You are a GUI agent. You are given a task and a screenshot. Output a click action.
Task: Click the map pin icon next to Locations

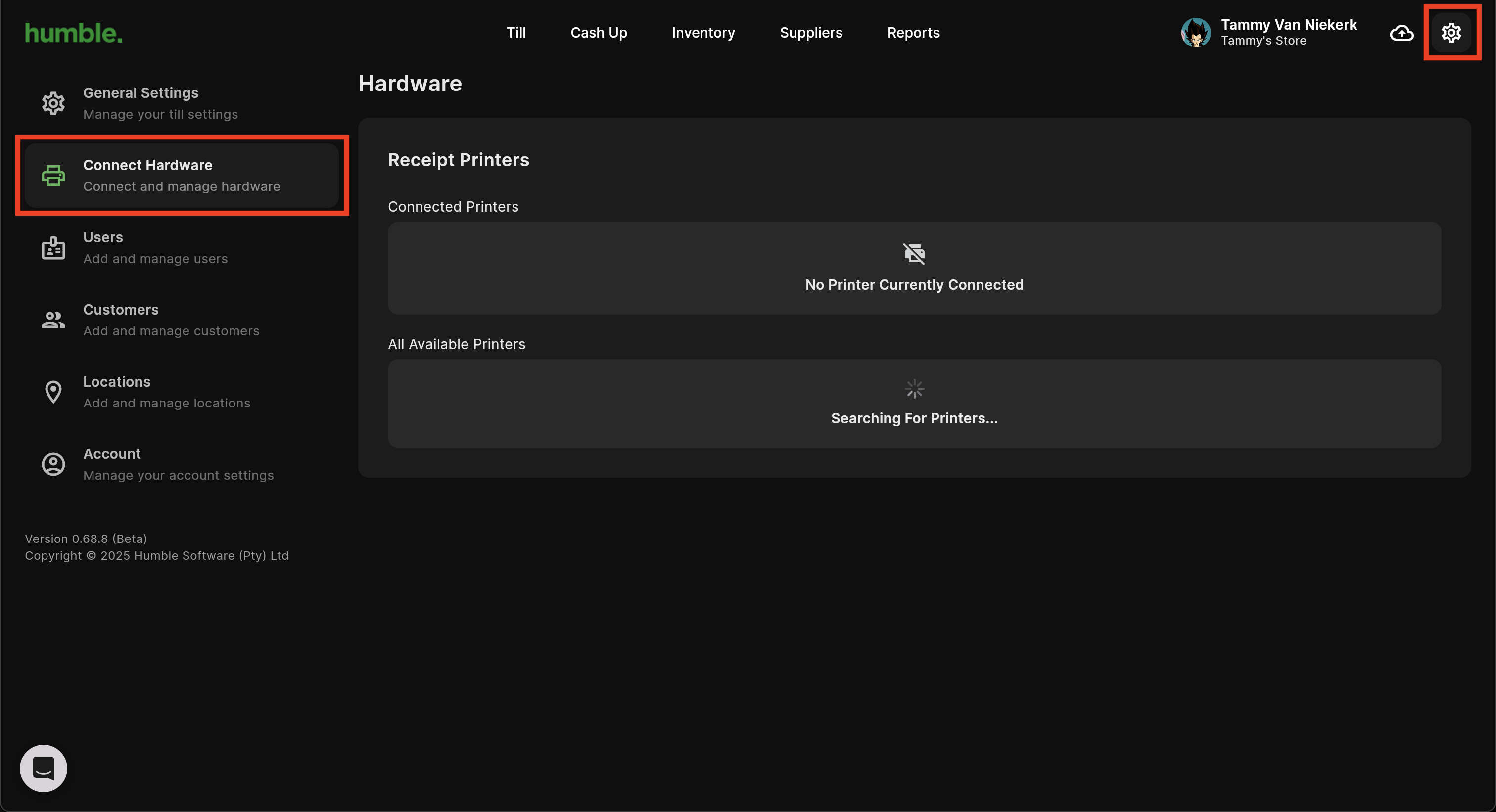[x=53, y=392]
